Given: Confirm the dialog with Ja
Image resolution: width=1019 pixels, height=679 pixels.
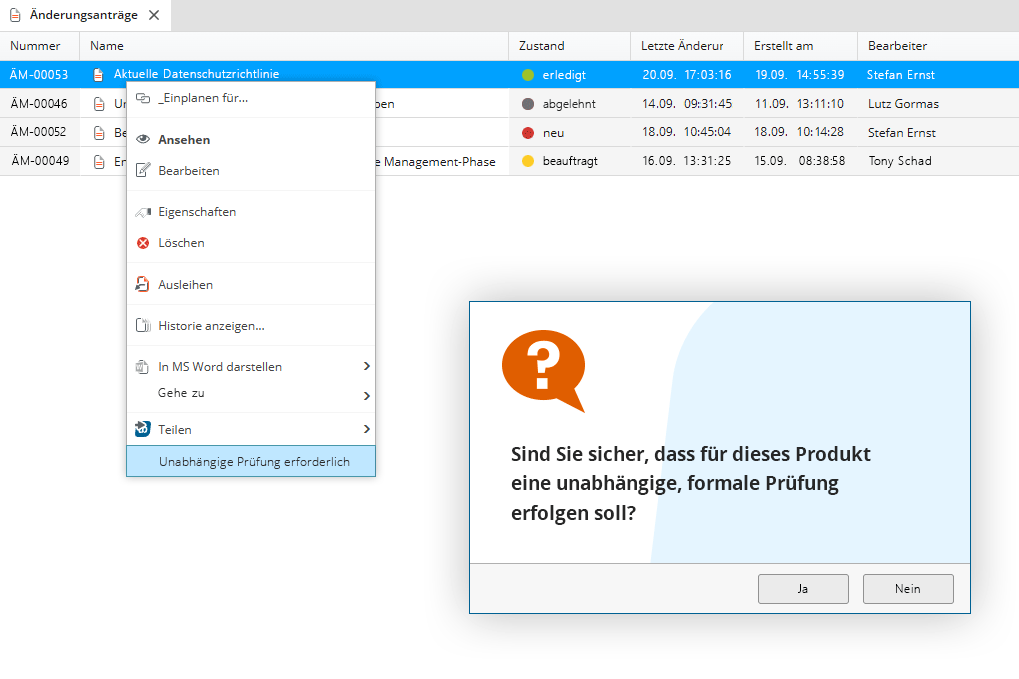Looking at the screenshot, I should click(x=803, y=589).
